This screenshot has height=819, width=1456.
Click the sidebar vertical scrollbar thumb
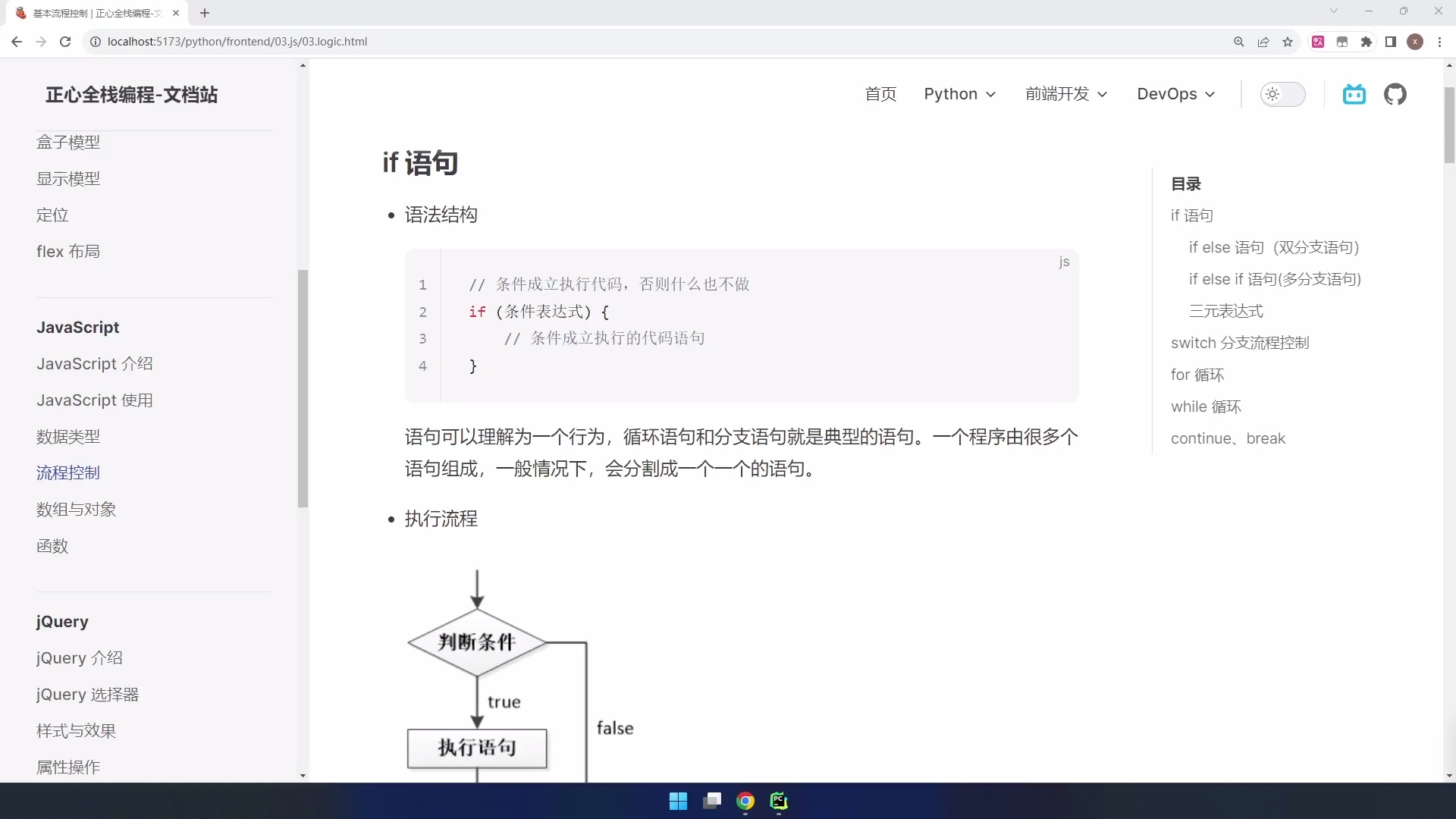(303, 388)
